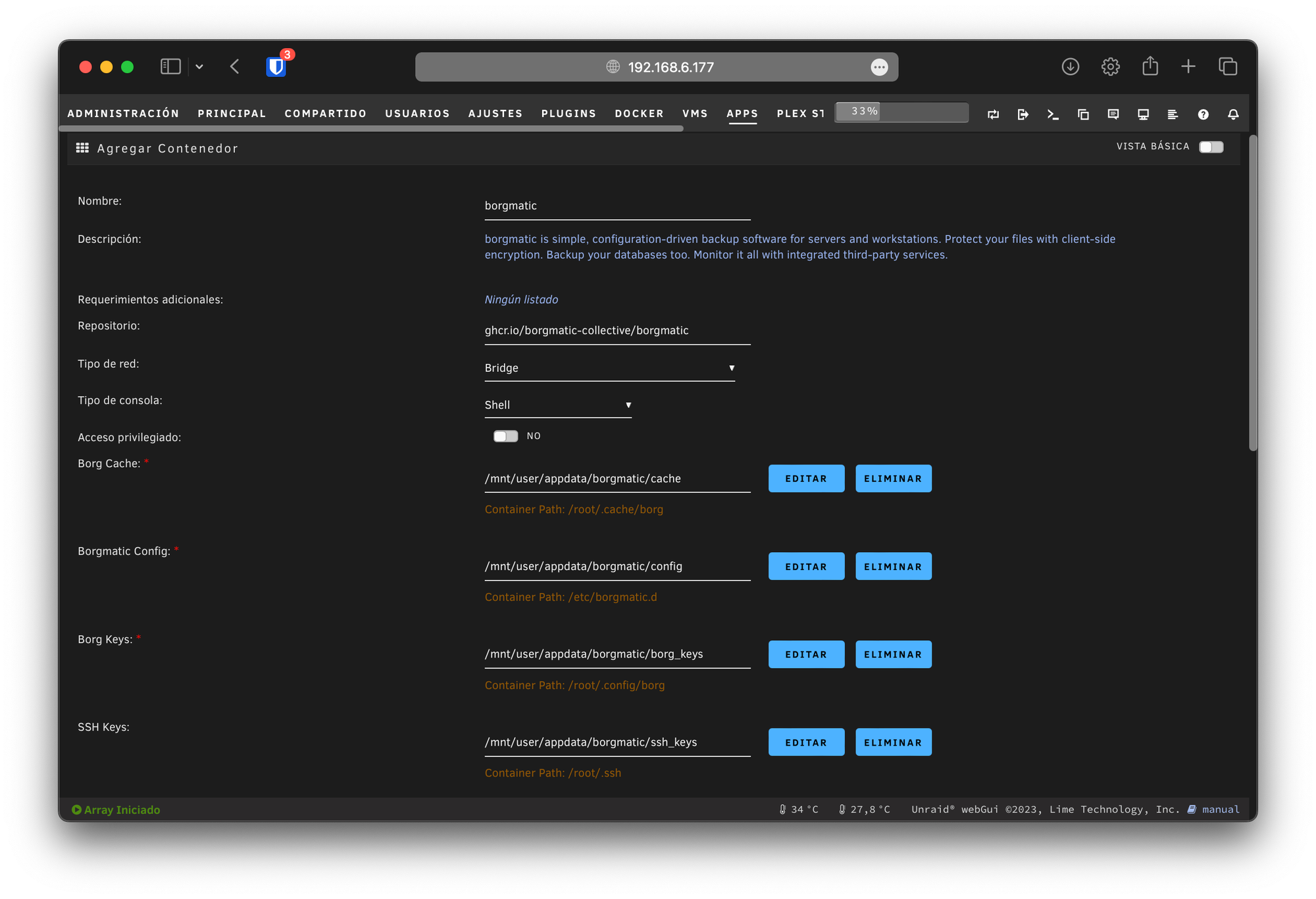Click Eliminar for Borg Keys
1316x899 pixels.
pyautogui.click(x=893, y=654)
